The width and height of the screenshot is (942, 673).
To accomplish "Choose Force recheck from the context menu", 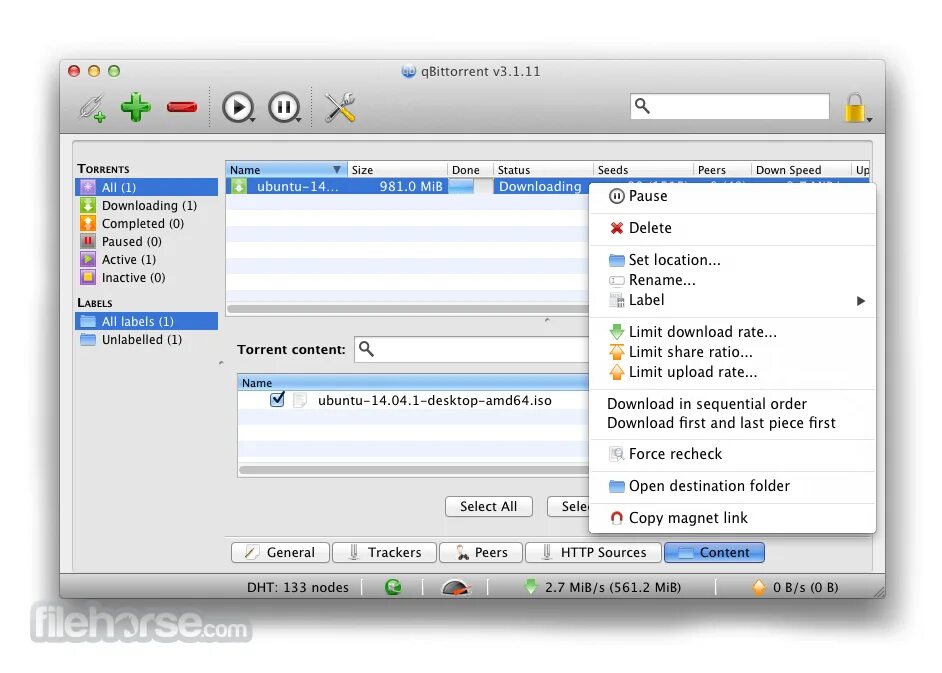I will [x=732, y=454].
